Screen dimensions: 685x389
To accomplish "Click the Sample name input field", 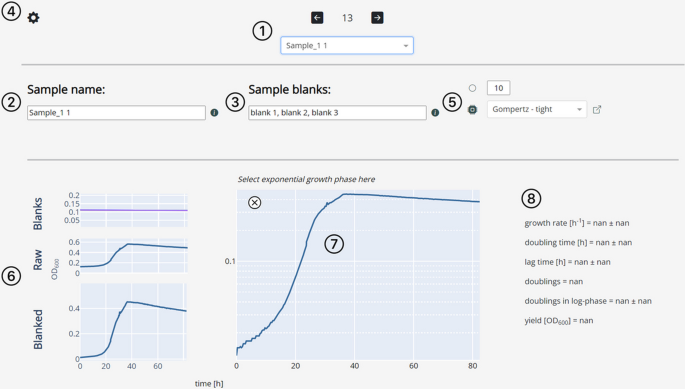I will 116,113.
